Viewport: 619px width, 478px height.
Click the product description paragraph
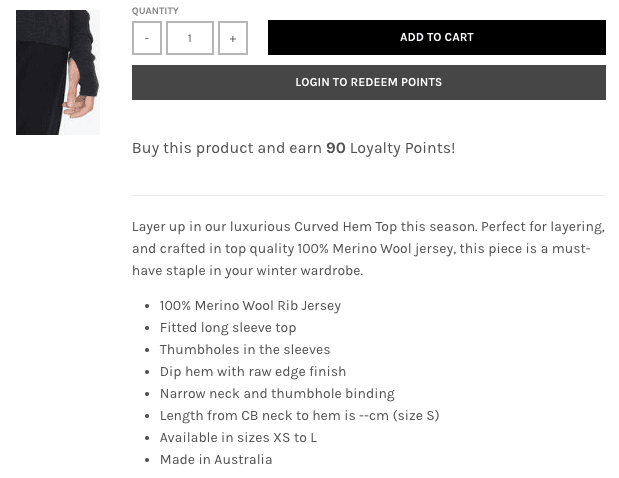[x=368, y=248]
